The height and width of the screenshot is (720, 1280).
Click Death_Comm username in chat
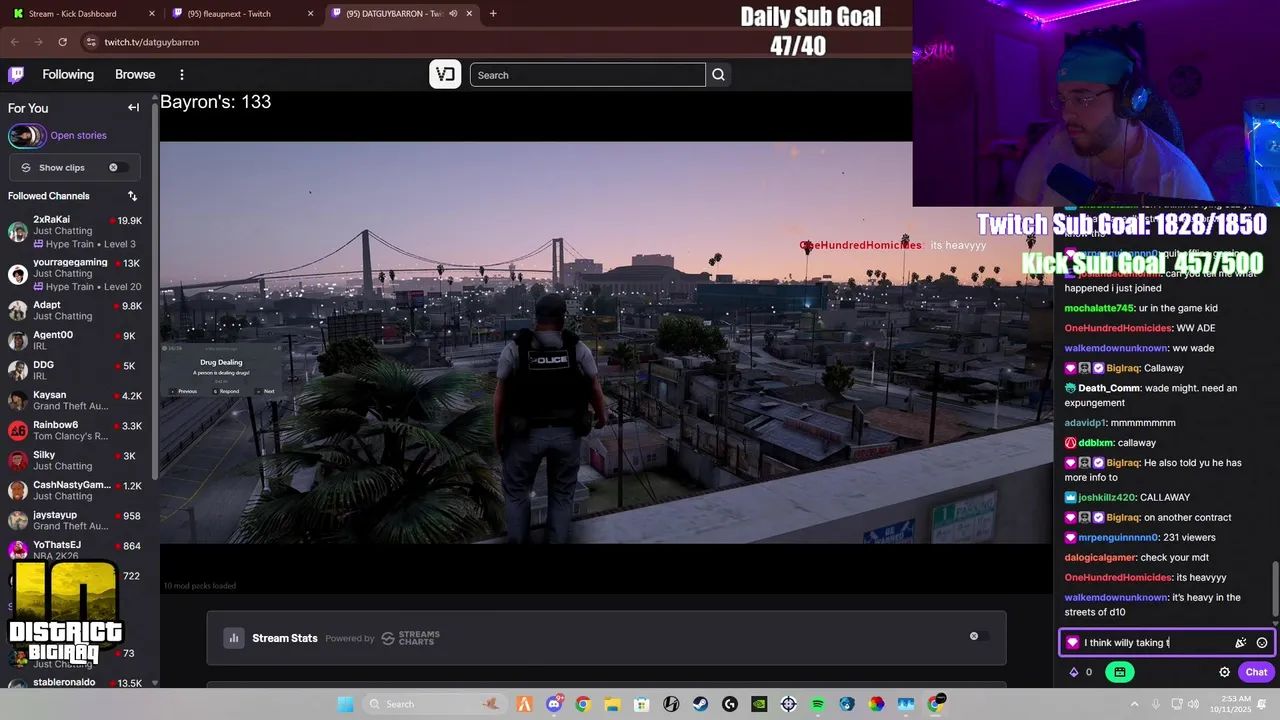click(x=1110, y=388)
